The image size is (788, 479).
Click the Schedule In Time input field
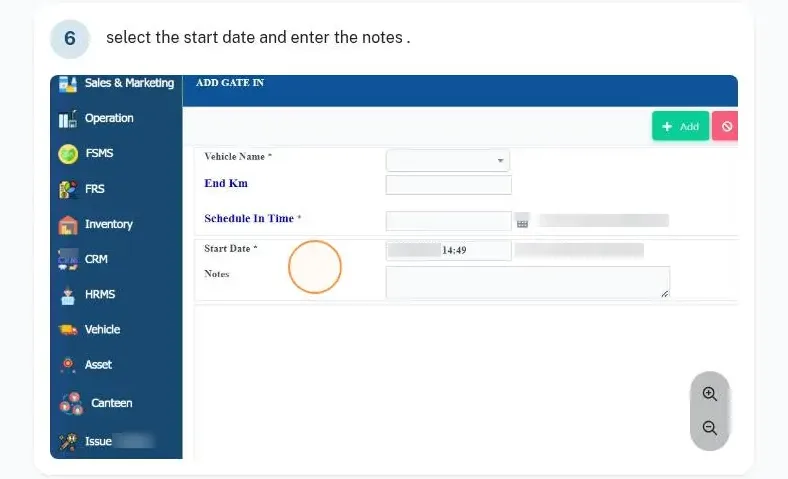(x=448, y=221)
